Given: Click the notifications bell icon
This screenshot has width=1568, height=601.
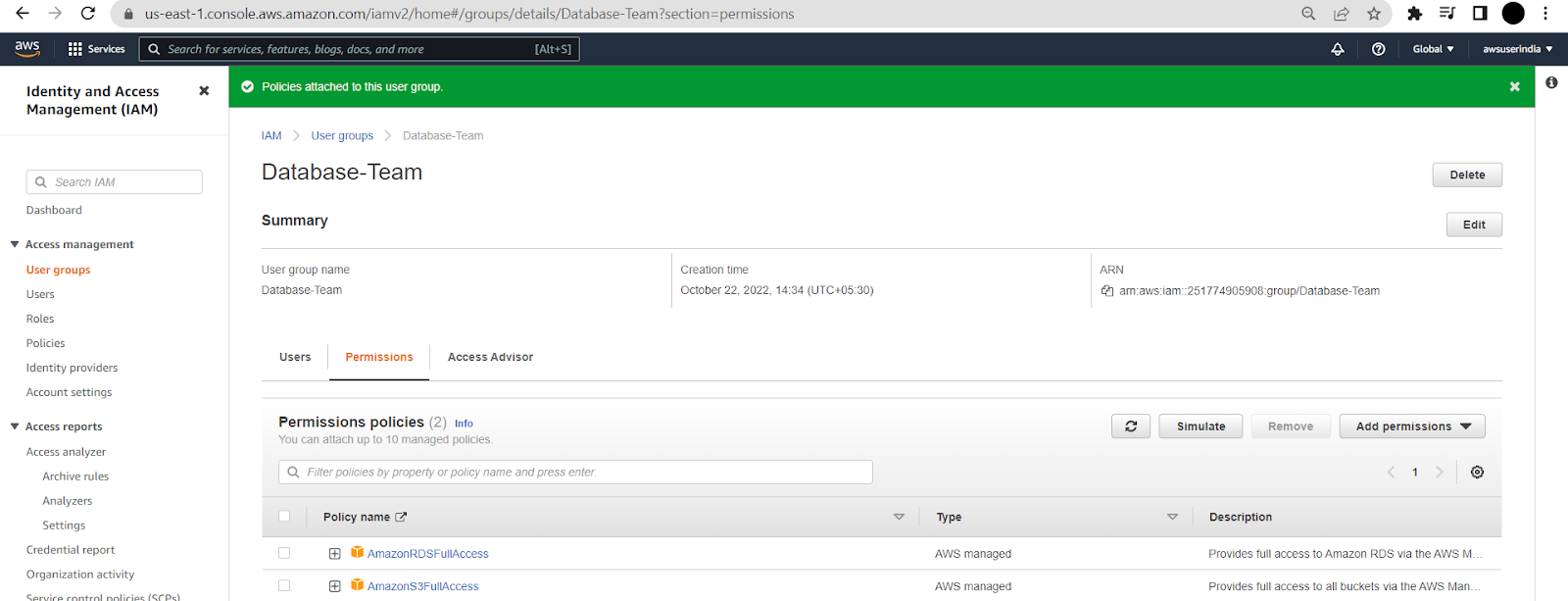Looking at the screenshot, I should pyautogui.click(x=1338, y=49).
